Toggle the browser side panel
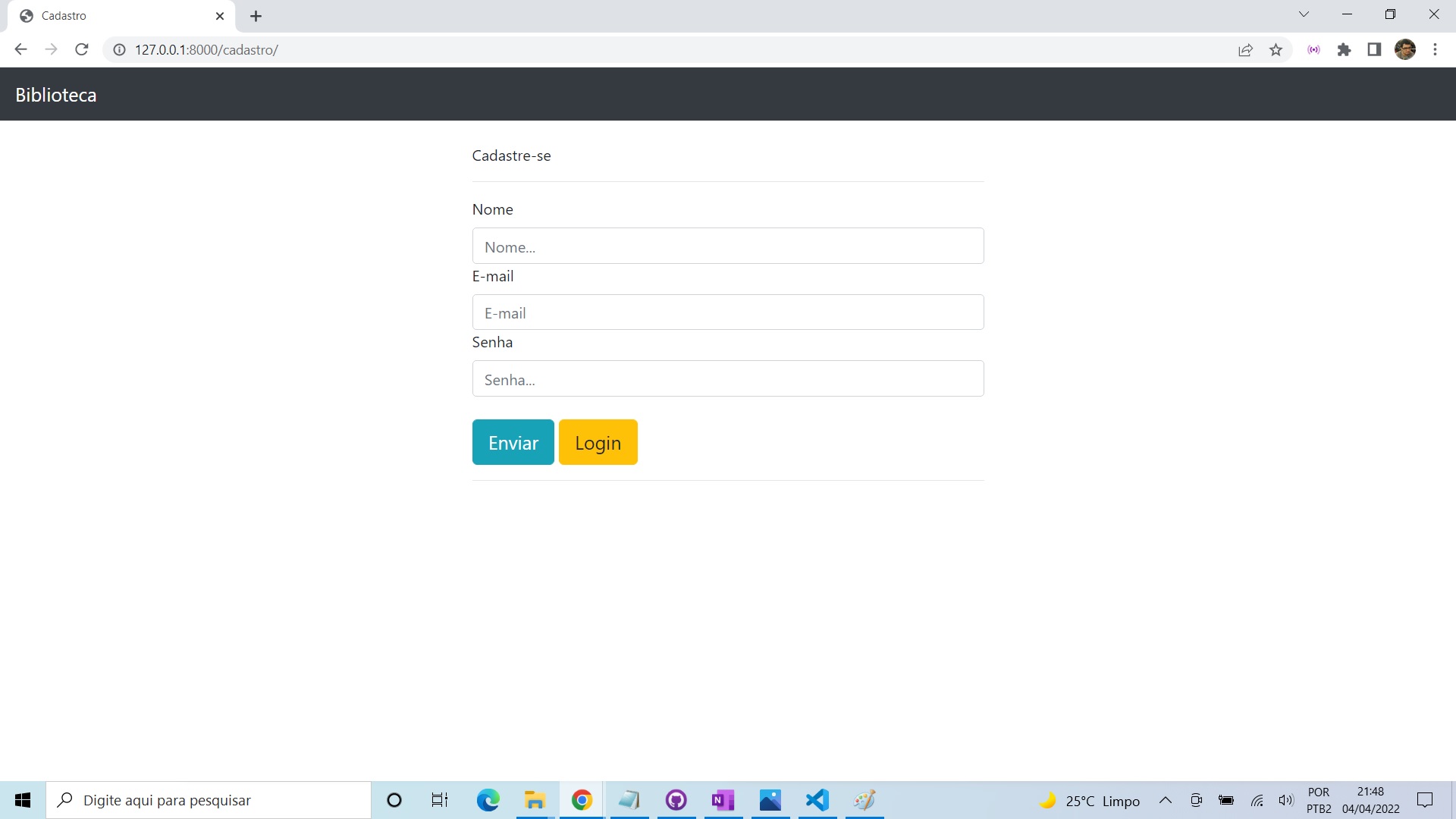The height and width of the screenshot is (819, 1456). point(1374,49)
